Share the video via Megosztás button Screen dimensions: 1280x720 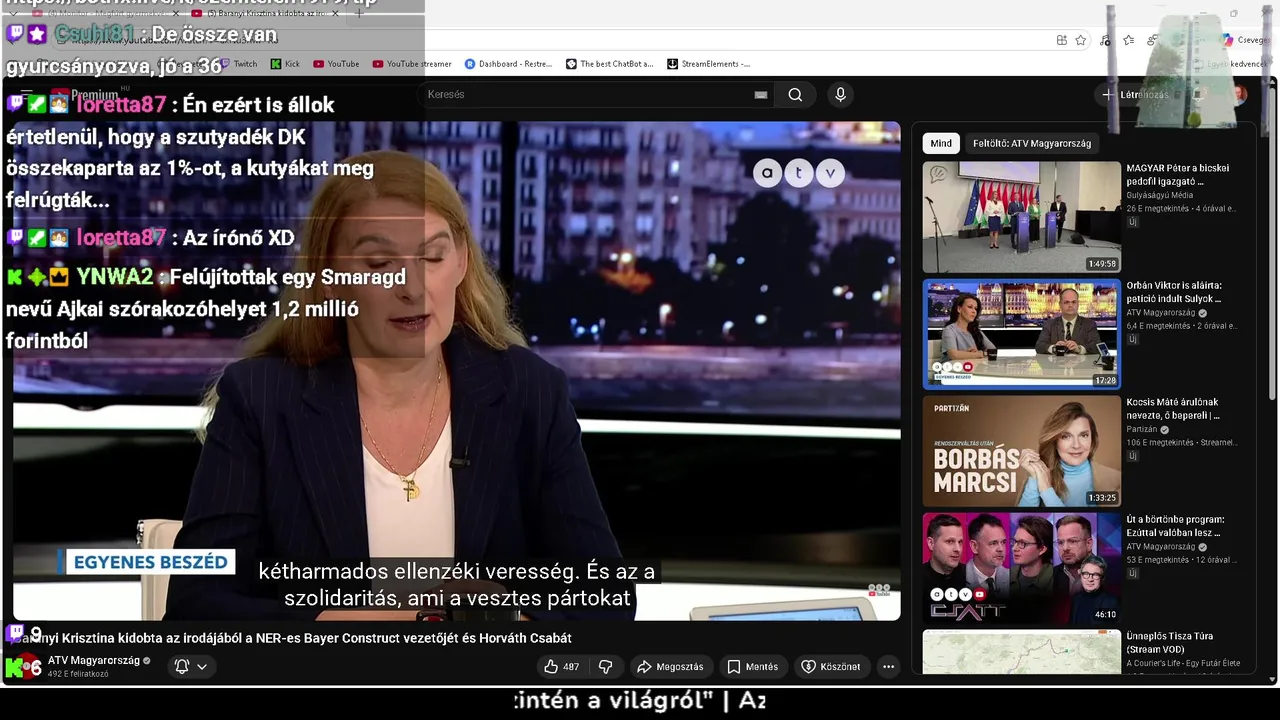(x=670, y=666)
